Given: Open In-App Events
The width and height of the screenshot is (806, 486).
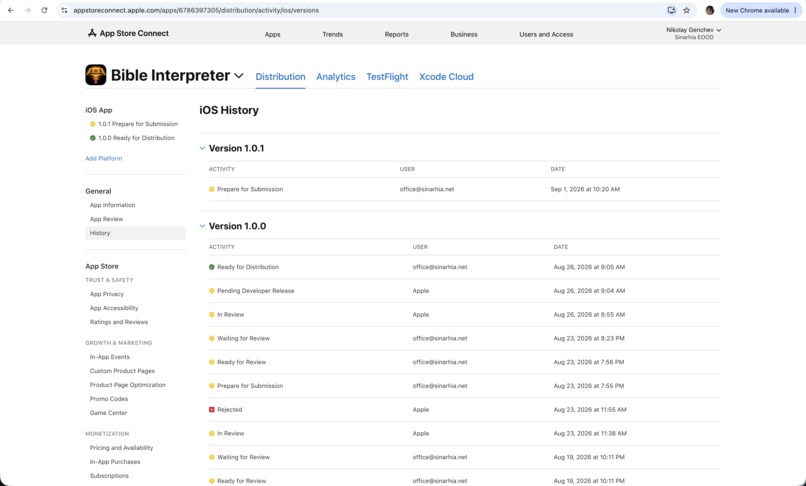Looking at the screenshot, I should pos(109,357).
